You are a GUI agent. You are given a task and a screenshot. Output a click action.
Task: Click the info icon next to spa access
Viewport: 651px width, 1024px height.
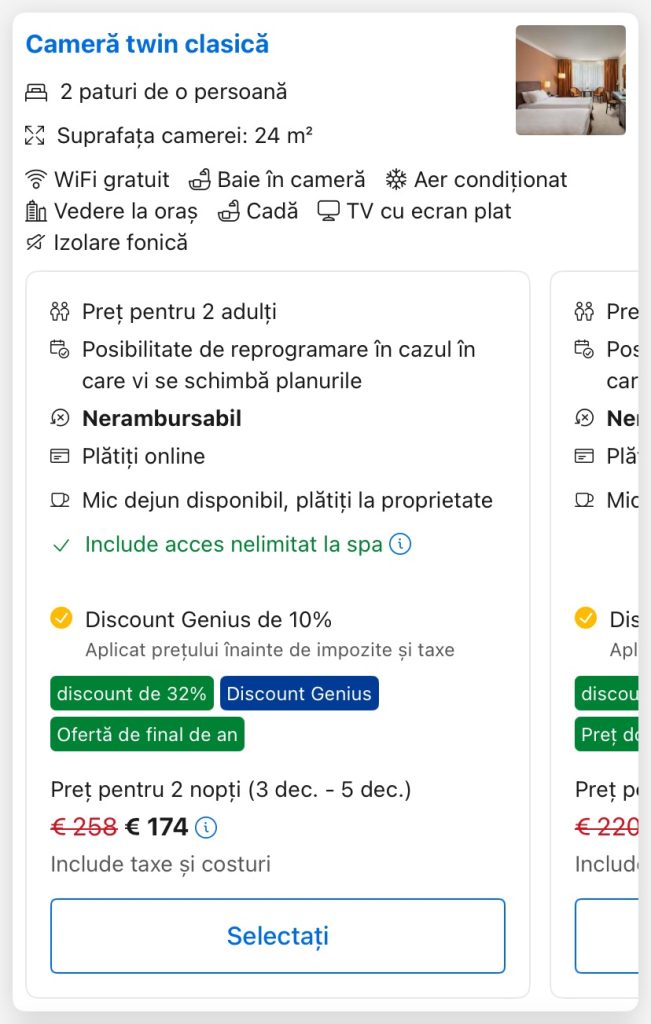click(400, 544)
